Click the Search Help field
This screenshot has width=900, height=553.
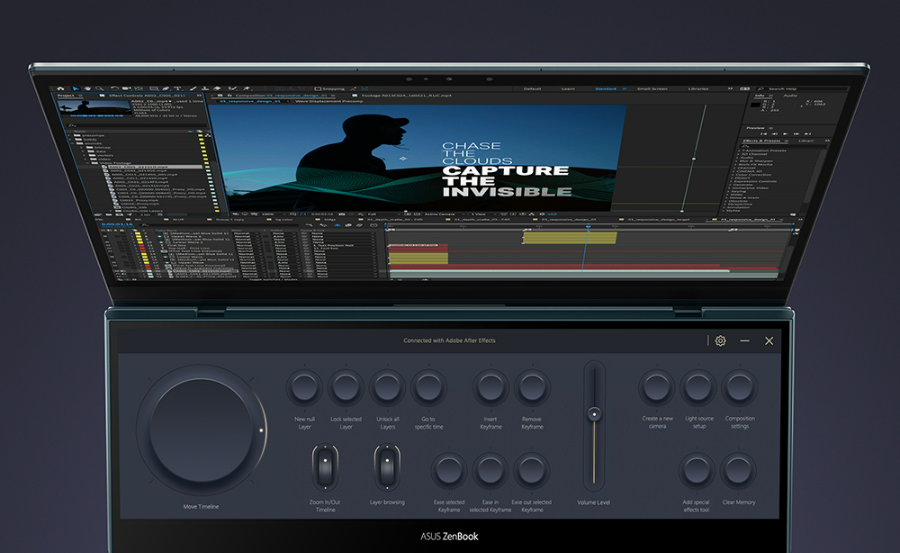tap(802, 89)
